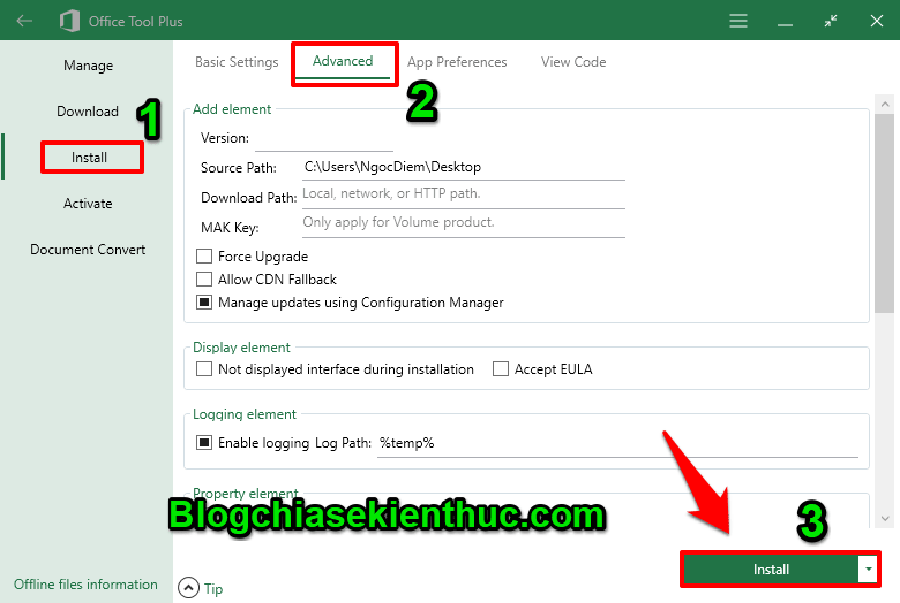Switch to Basic Settings tab

coord(236,62)
